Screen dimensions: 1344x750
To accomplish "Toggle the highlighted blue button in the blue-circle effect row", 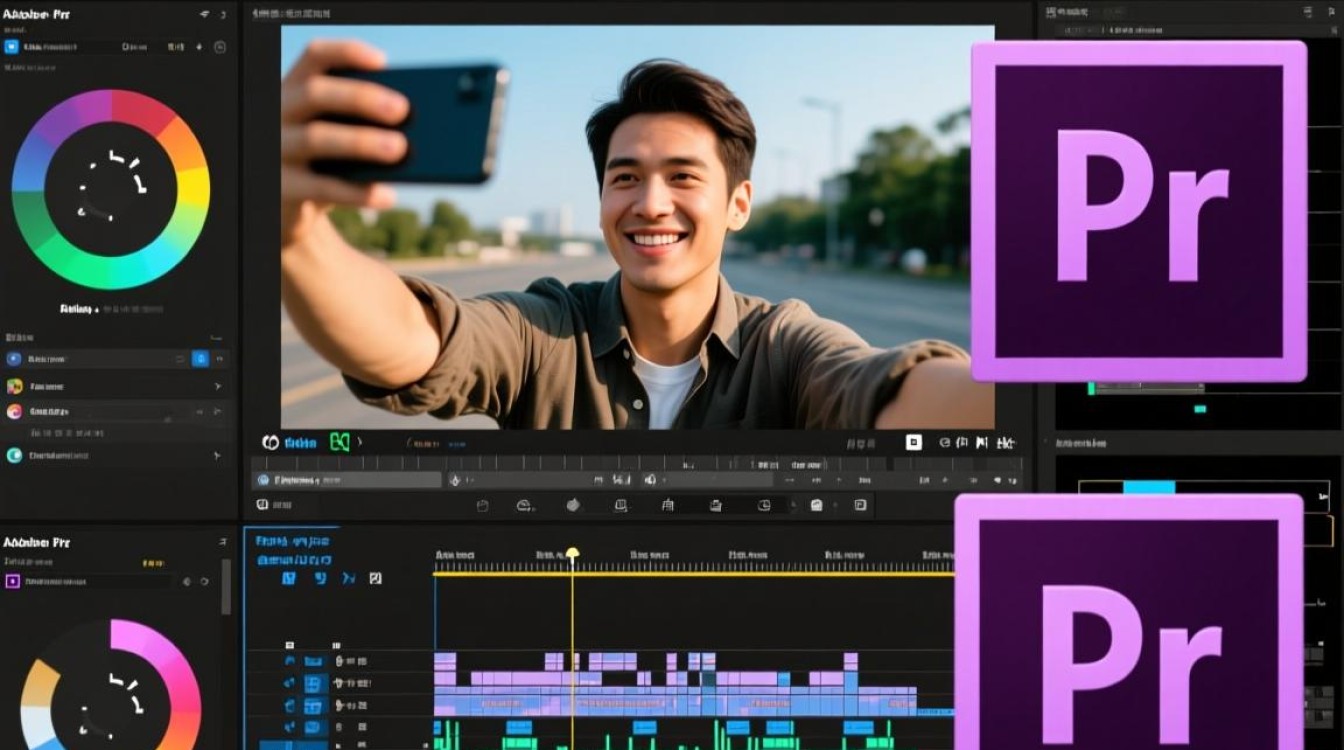I will coord(201,358).
